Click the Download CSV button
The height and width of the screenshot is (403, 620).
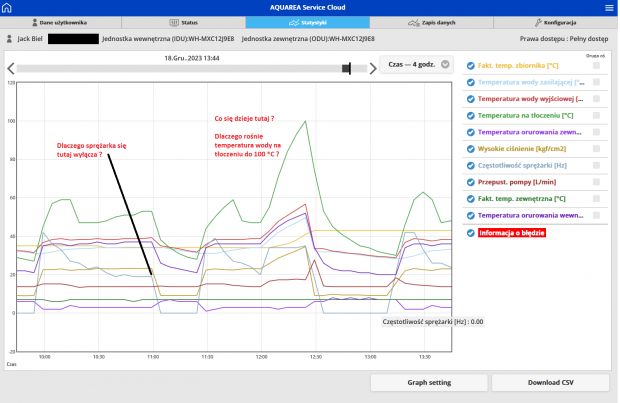click(550, 383)
